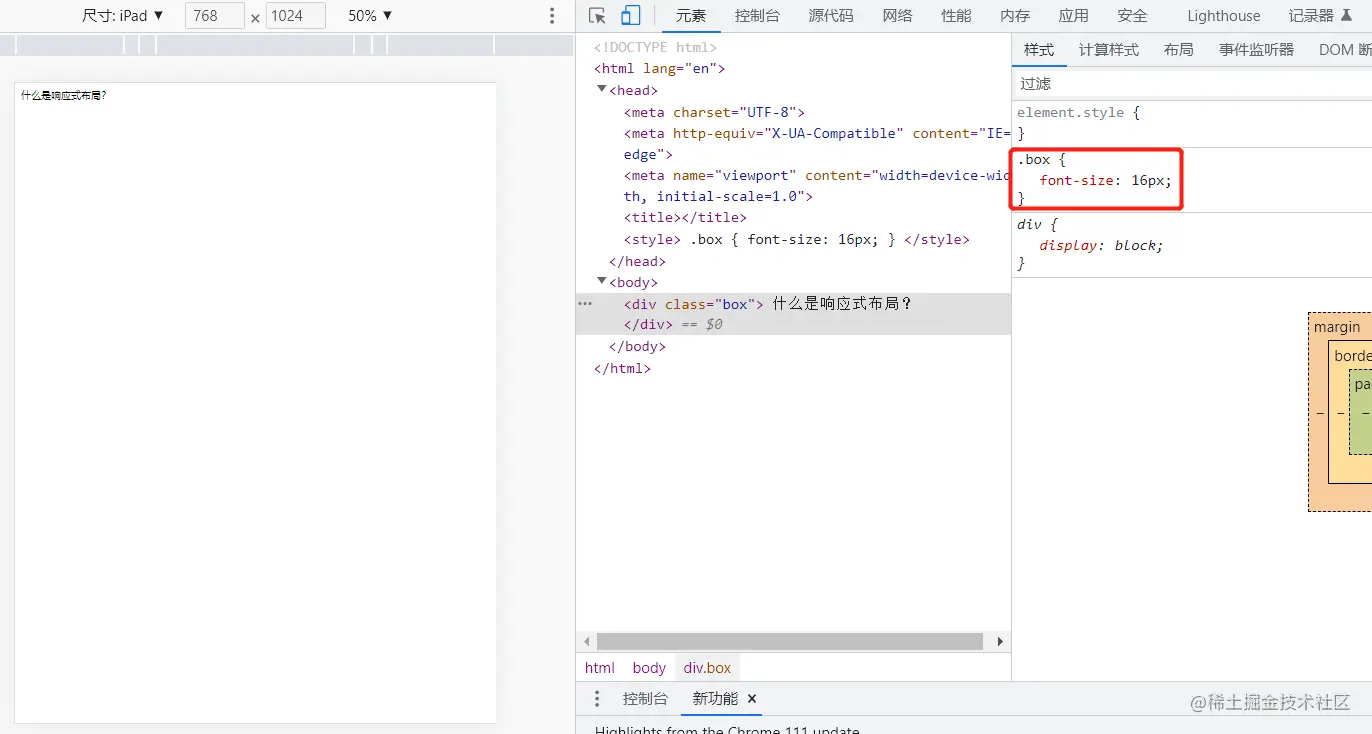Click the margin label in box model
The image size is (1372, 734).
pyautogui.click(x=1337, y=327)
